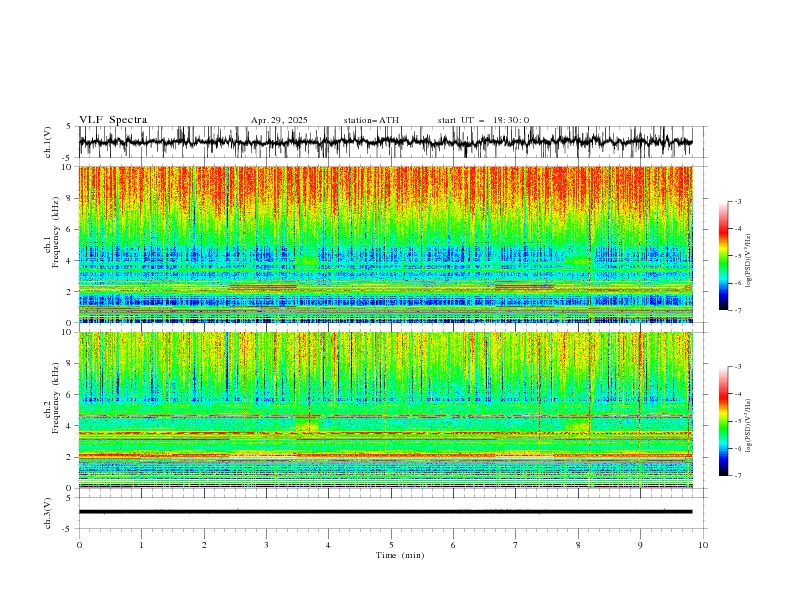
Task: Click the ch.1 frequency tick "6"
Action: [70, 229]
